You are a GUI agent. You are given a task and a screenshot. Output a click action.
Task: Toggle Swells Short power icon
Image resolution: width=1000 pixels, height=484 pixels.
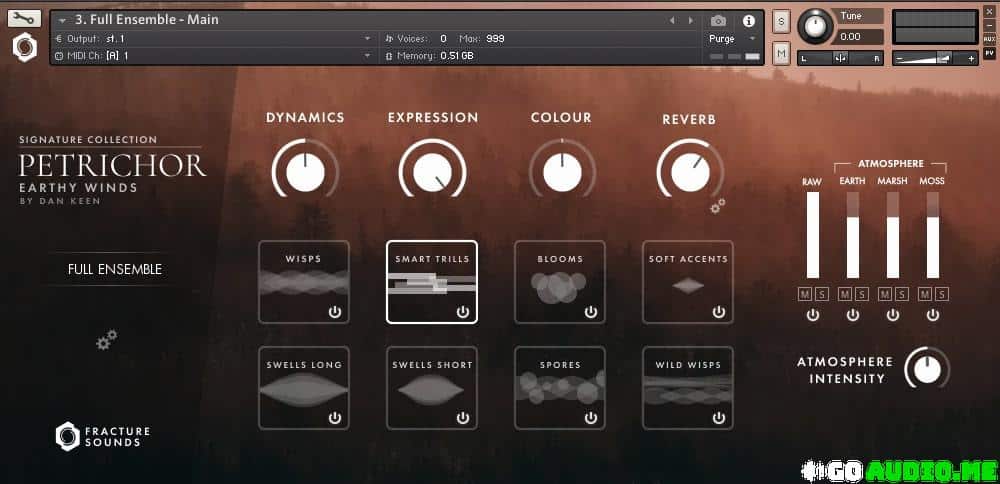[x=463, y=418]
